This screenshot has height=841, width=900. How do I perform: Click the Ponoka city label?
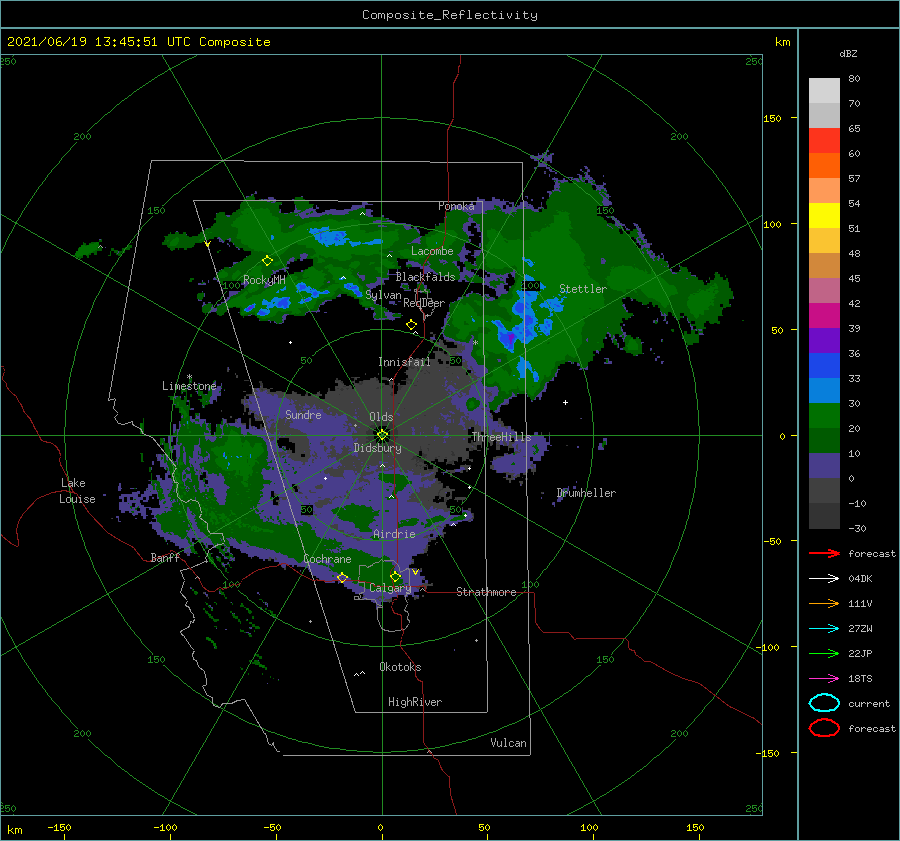coord(456,206)
